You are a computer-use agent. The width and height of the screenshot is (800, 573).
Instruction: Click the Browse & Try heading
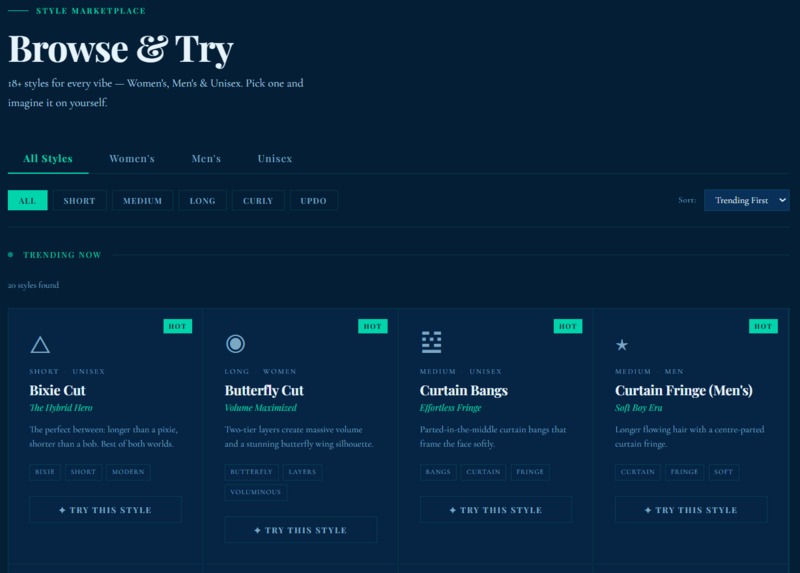click(x=121, y=49)
